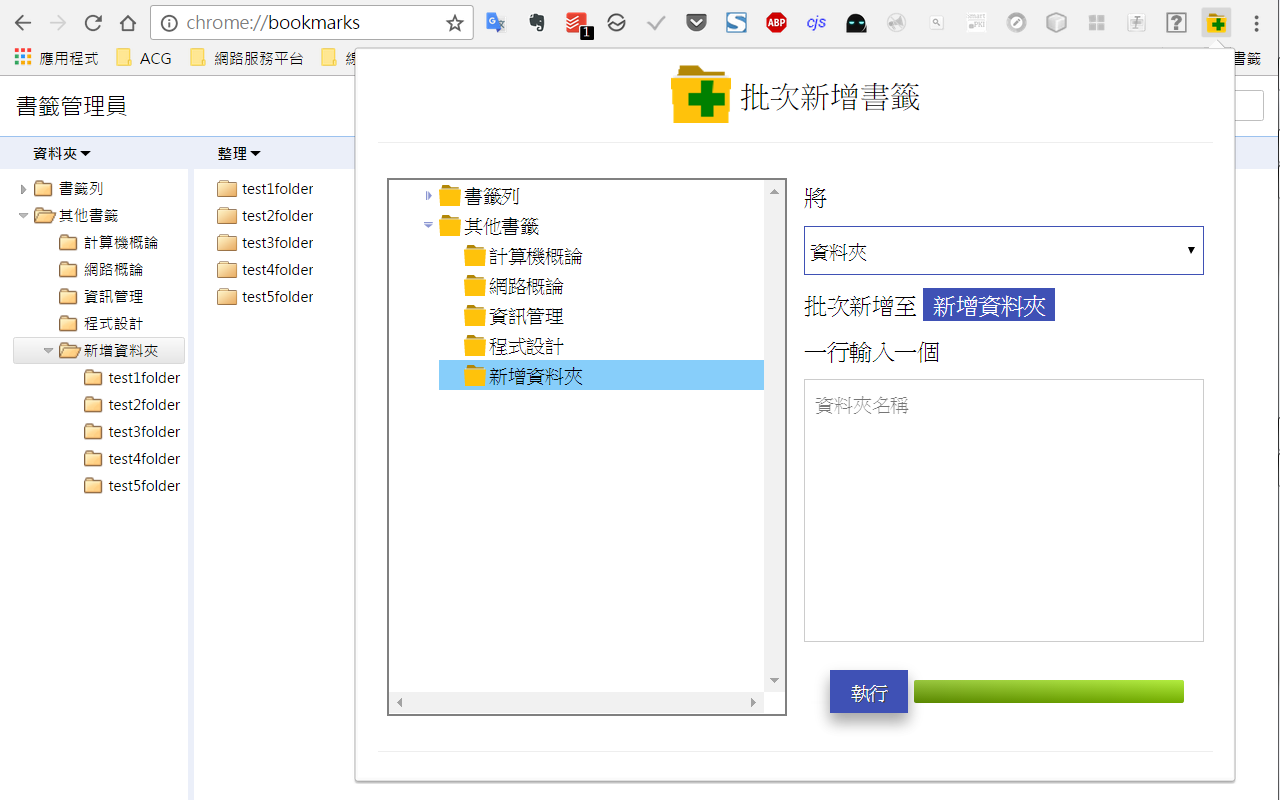1280x800 pixels.
Task: Open the ACG bookmarks bar folder
Action: pos(144,58)
